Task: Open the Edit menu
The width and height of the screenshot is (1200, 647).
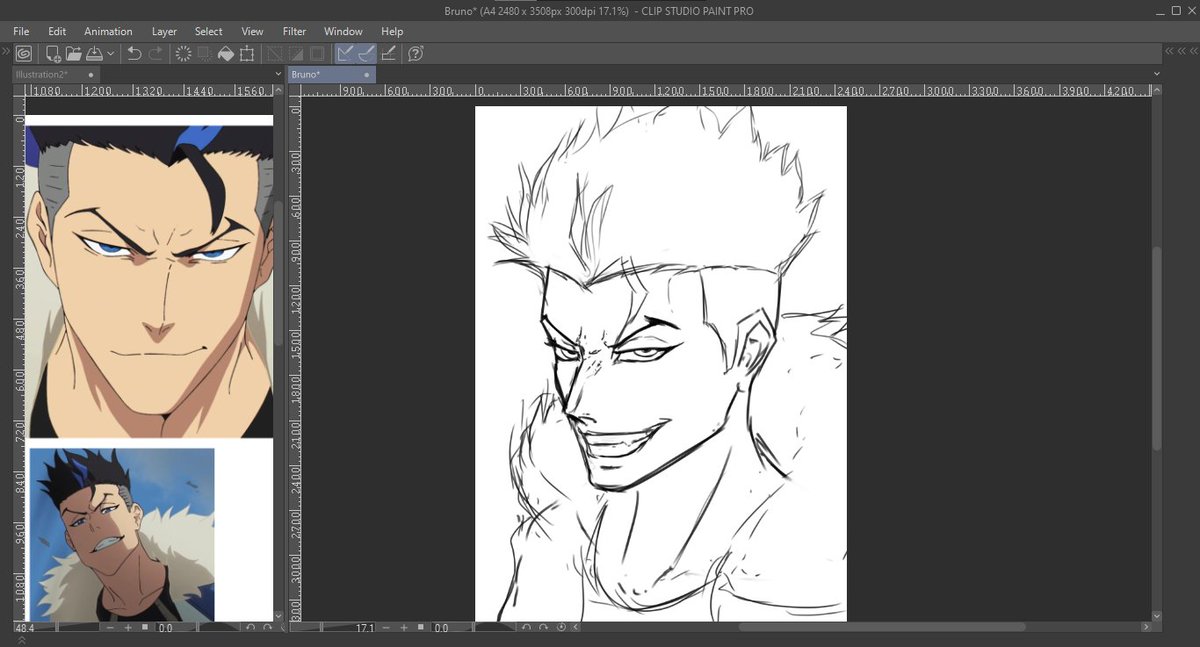Action: click(x=57, y=31)
